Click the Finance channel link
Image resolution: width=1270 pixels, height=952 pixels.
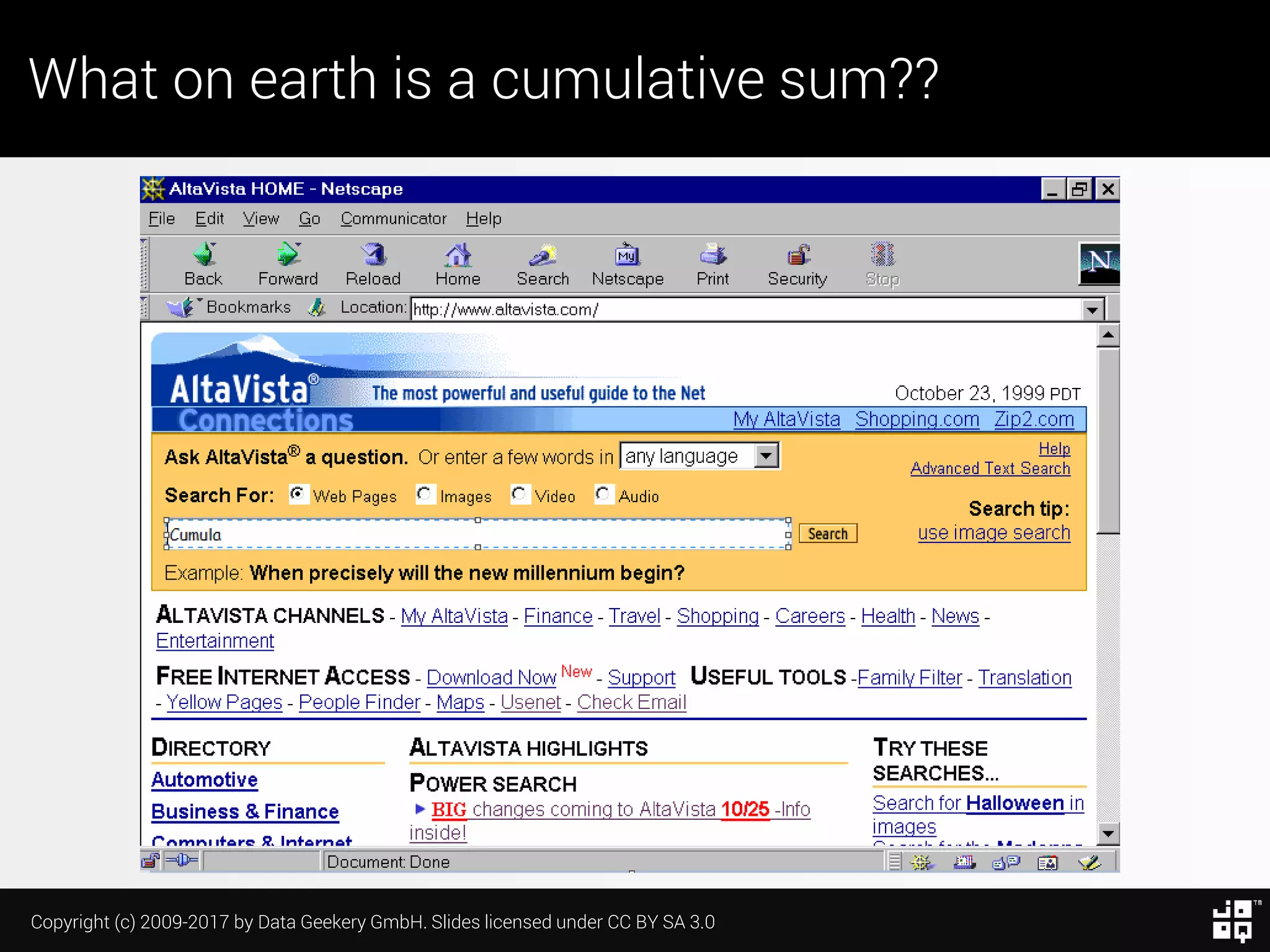pos(558,616)
